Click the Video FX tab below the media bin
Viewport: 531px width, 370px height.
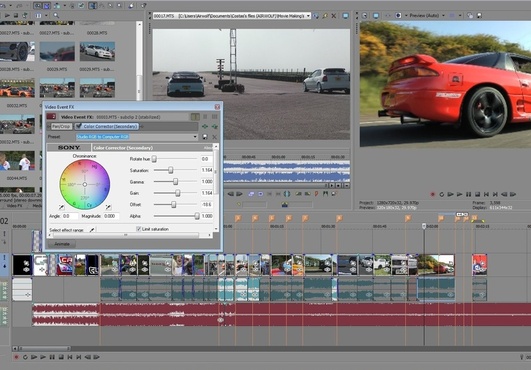tap(15, 205)
